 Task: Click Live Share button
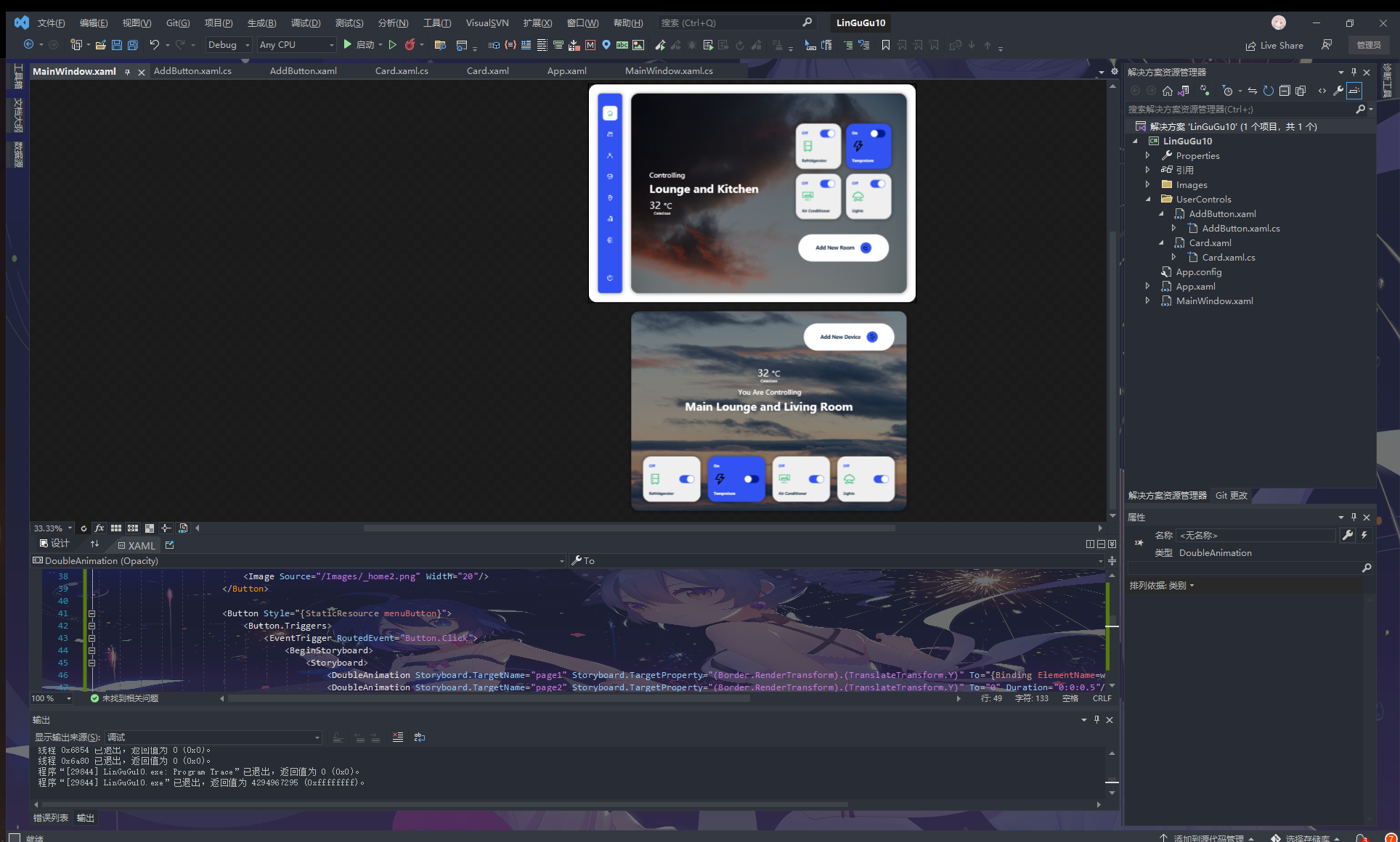pyautogui.click(x=1274, y=45)
